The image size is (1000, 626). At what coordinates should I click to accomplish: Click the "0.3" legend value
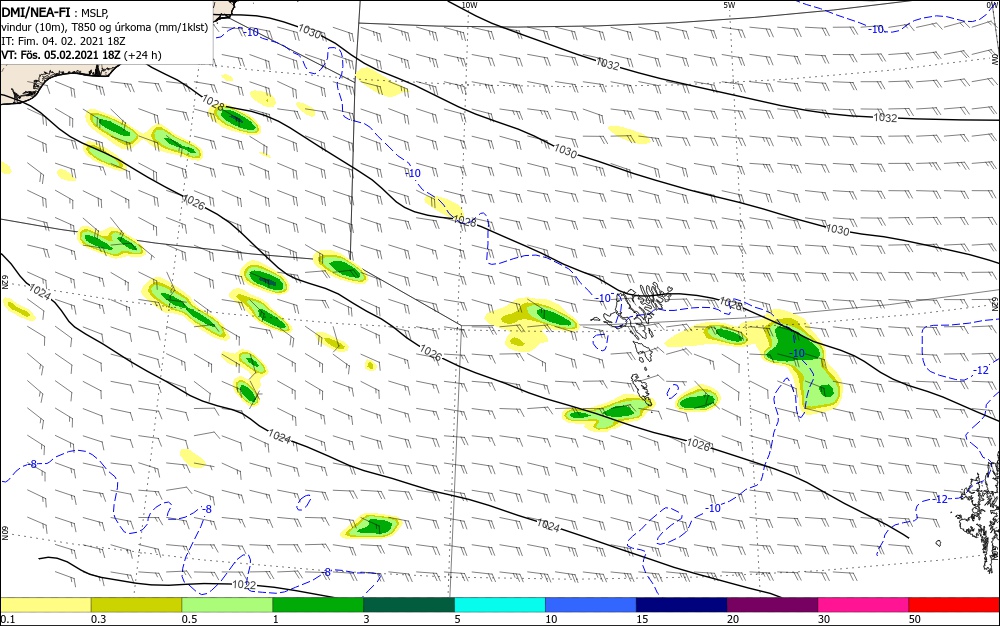99,619
